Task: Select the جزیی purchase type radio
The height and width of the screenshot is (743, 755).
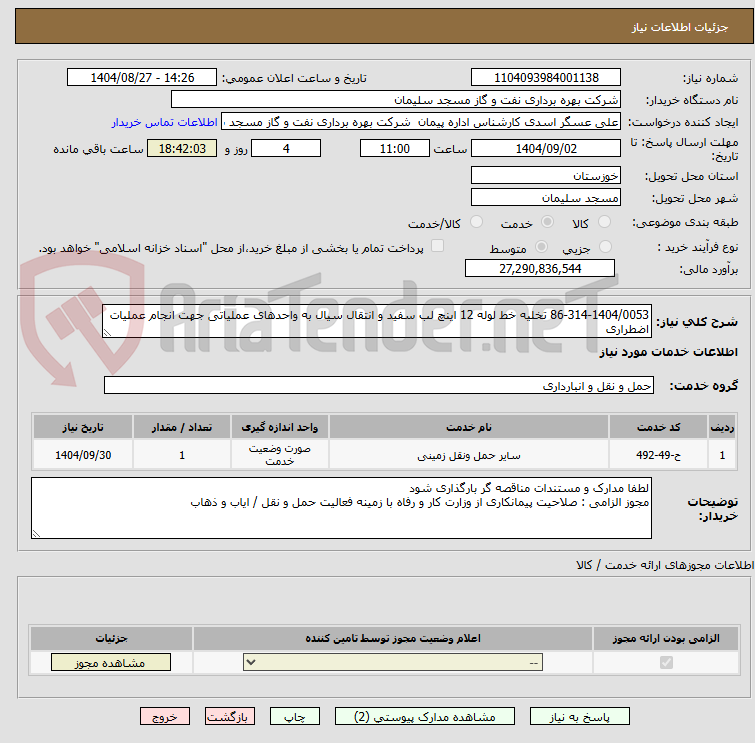Action: tap(605, 247)
